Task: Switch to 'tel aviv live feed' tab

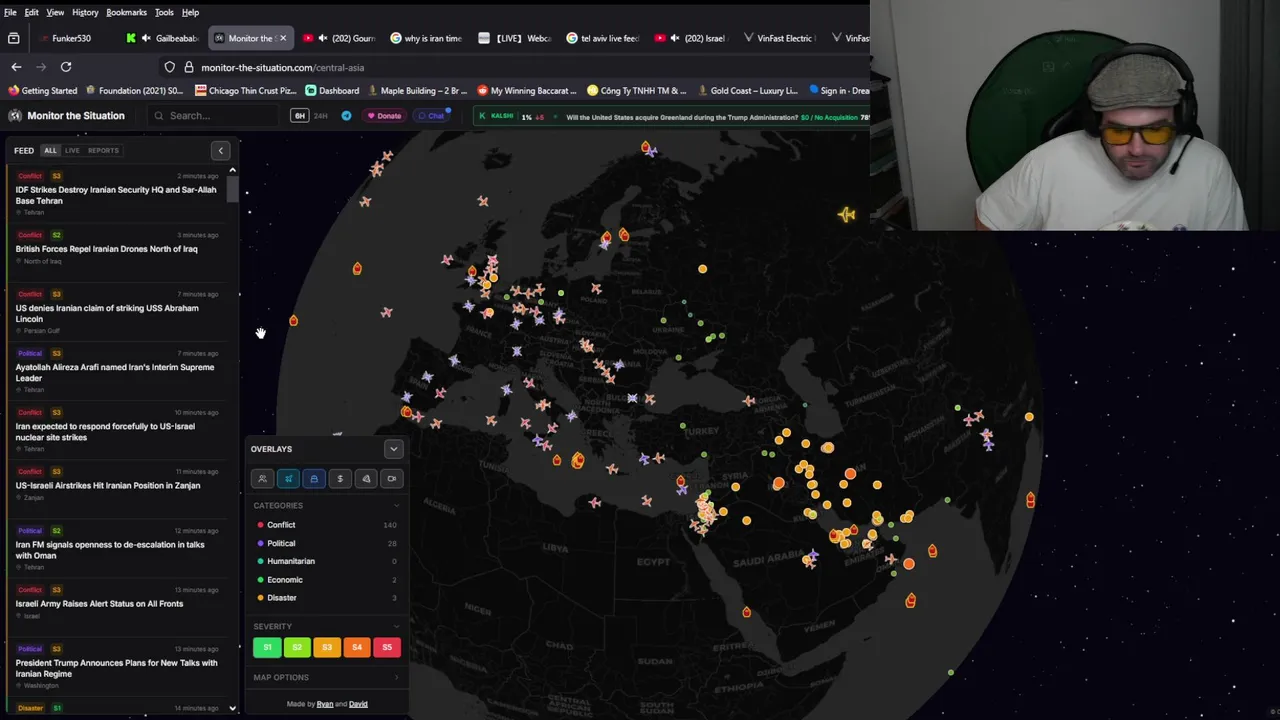Action: pyautogui.click(x=603, y=38)
